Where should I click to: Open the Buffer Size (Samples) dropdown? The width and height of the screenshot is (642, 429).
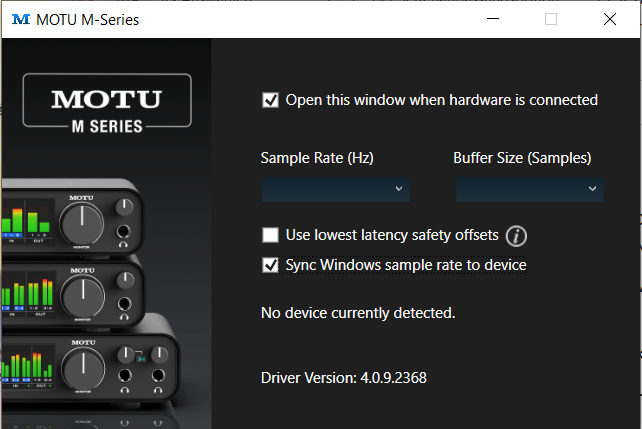[530, 189]
